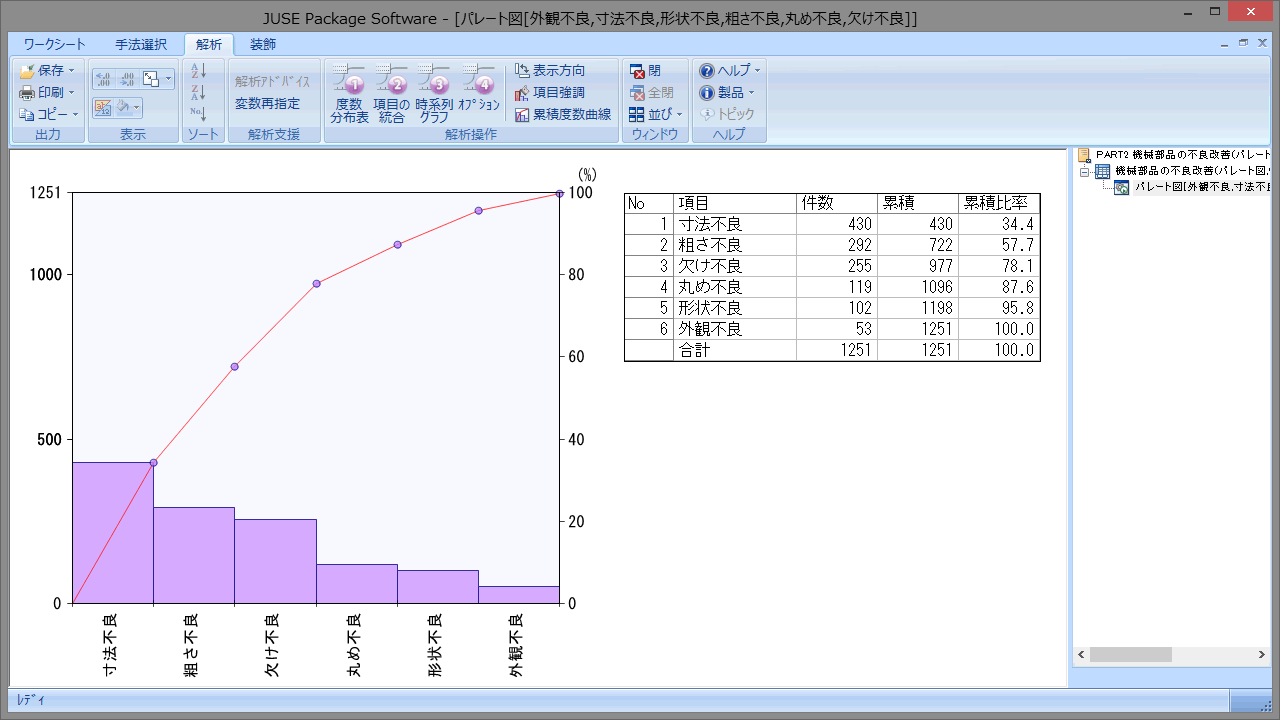Switch to the 装飾 tab
Viewport: 1280px width, 720px height.
263,45
